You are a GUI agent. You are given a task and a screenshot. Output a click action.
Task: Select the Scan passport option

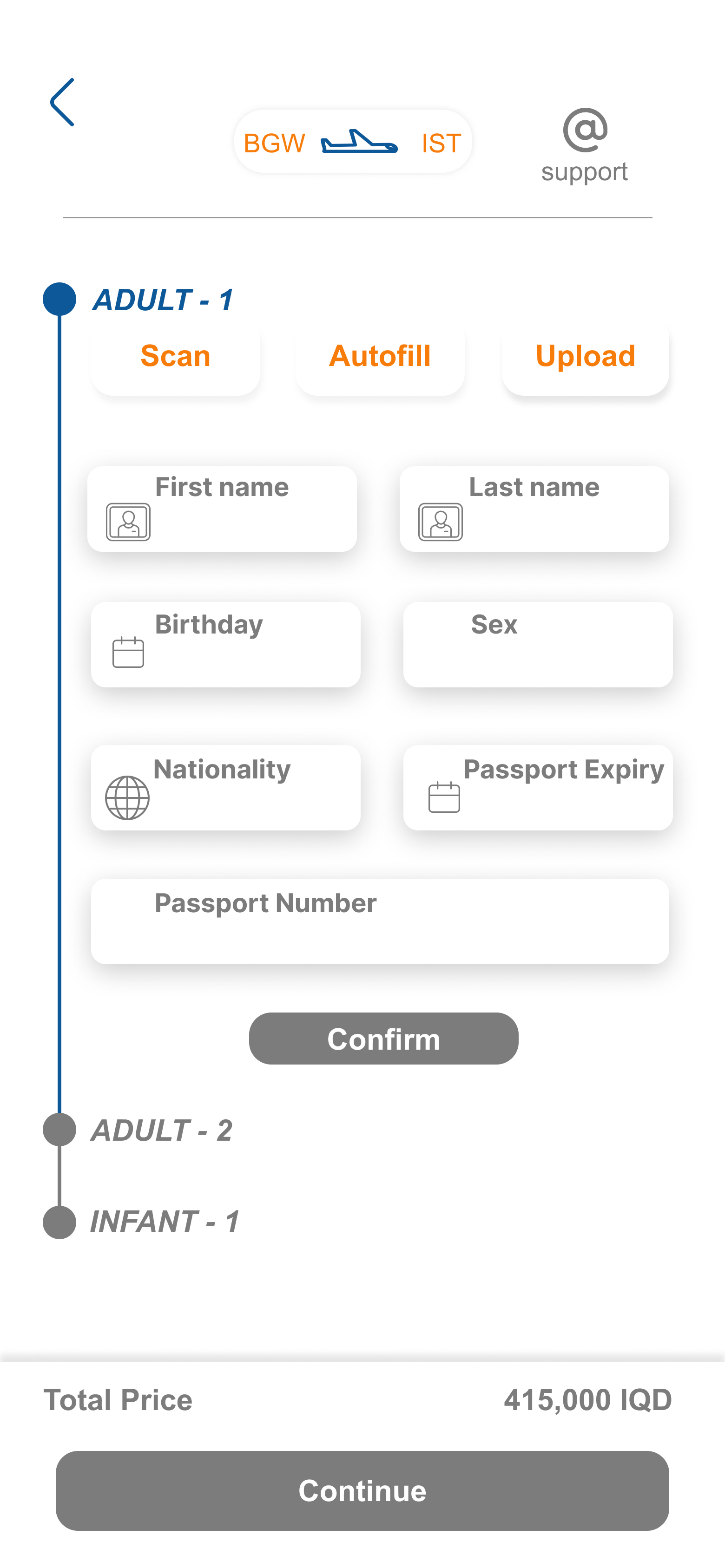[176, 357]
